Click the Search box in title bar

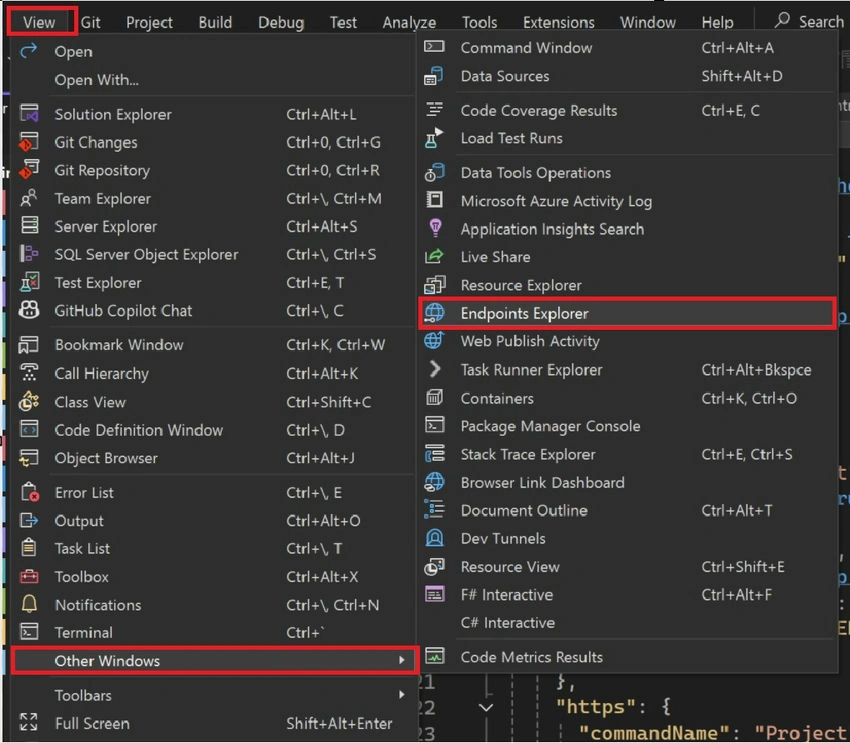pos(809,21)
